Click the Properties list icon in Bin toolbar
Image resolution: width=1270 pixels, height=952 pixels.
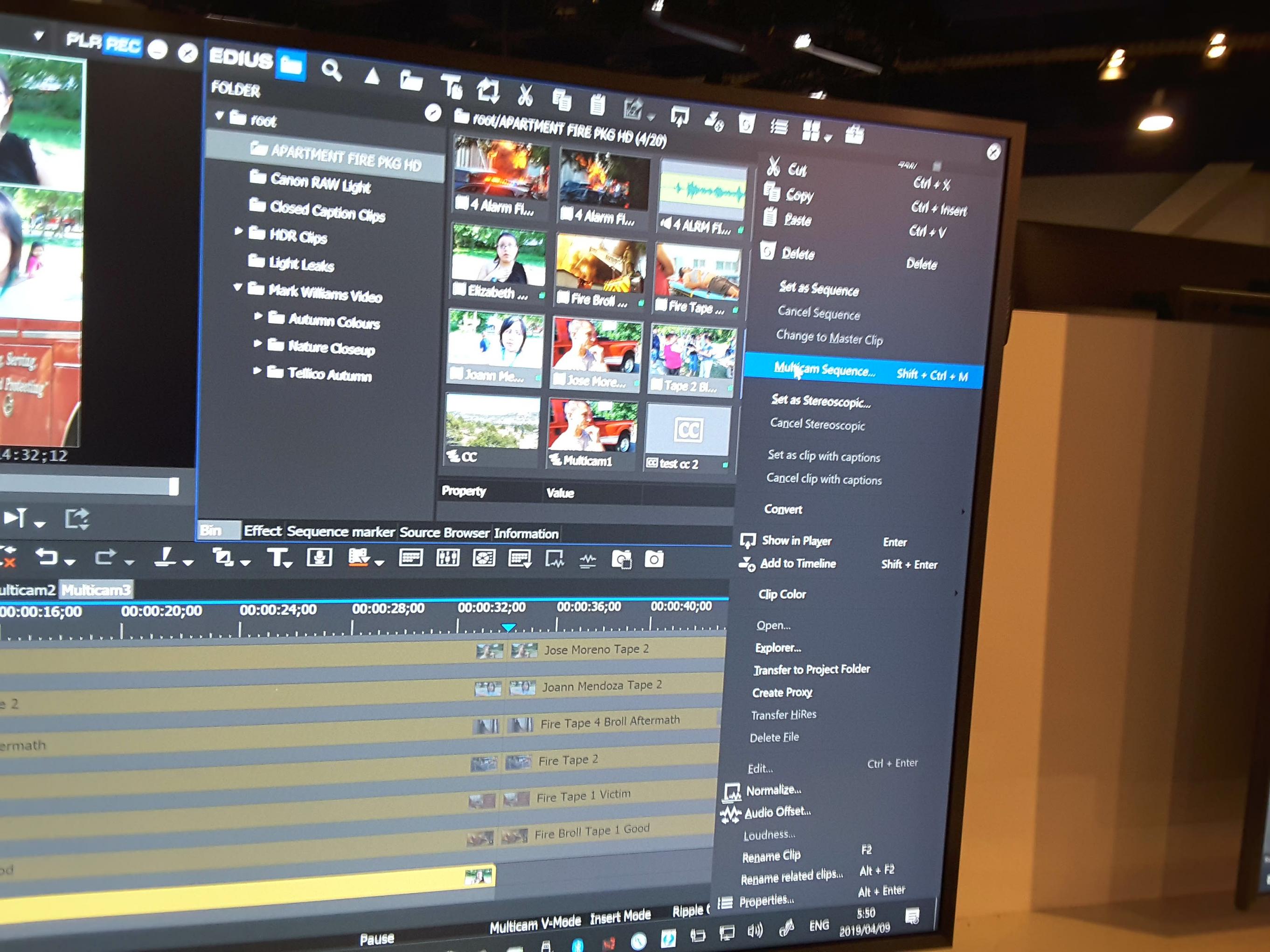pos(778,127)
